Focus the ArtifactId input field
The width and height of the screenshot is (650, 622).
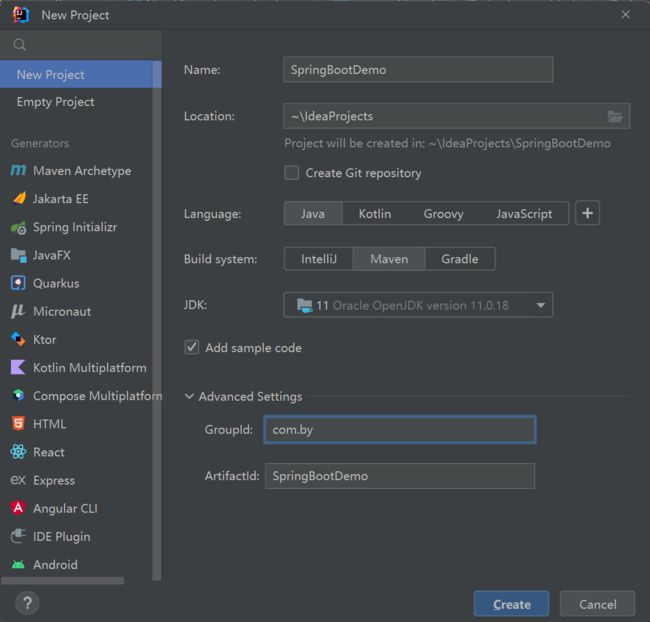click(400, 476)
